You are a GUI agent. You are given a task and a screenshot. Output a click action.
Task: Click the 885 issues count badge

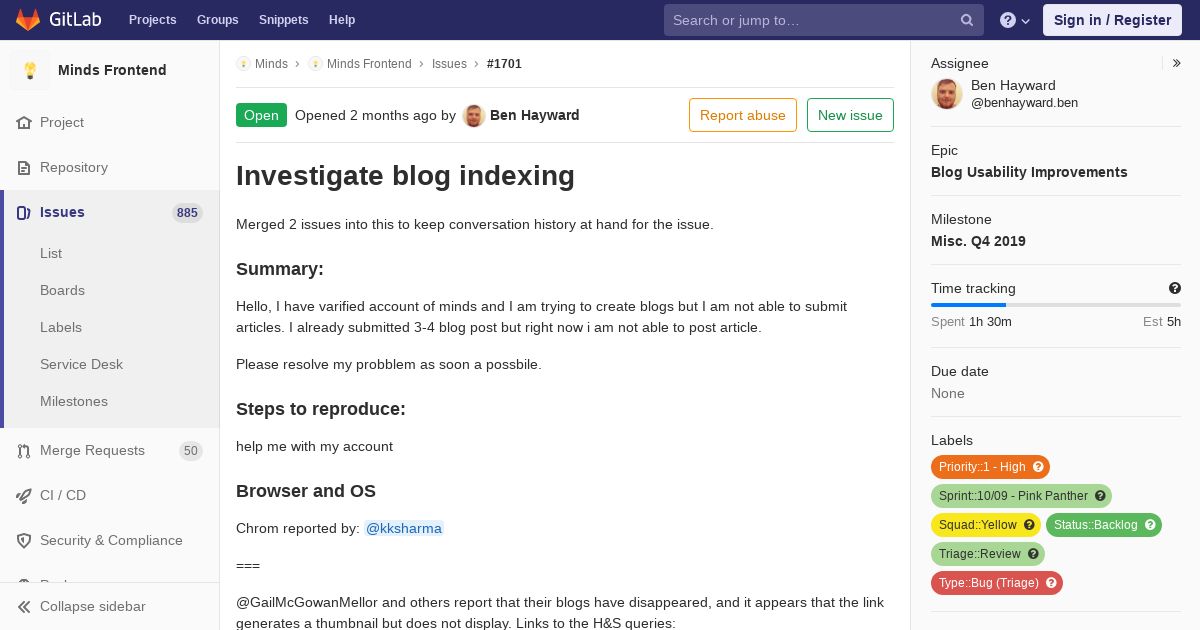187,213
